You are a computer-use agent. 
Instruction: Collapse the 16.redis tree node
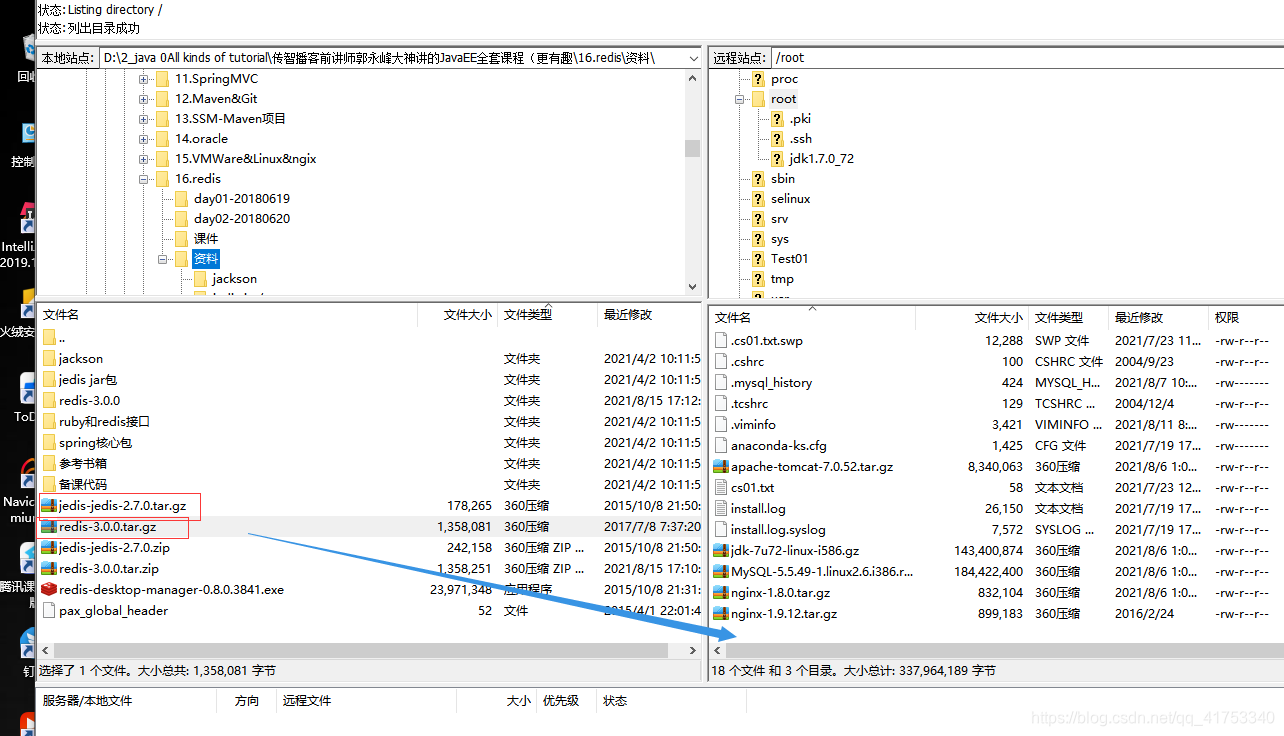144,179
